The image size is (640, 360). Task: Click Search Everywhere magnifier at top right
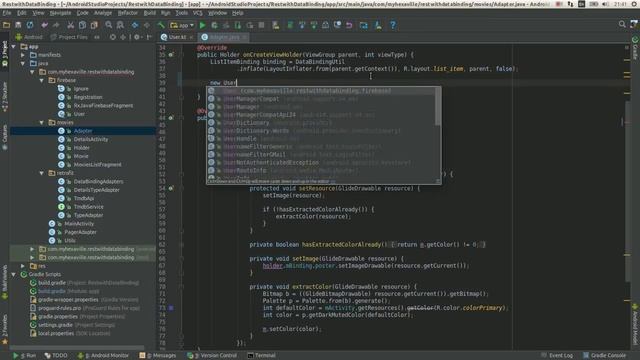tap(622, 24)
